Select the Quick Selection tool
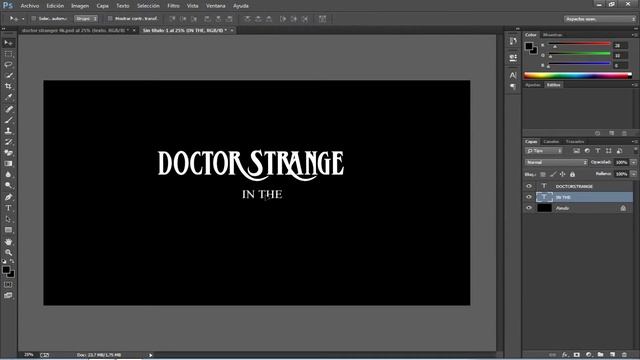 coord(8,76)
